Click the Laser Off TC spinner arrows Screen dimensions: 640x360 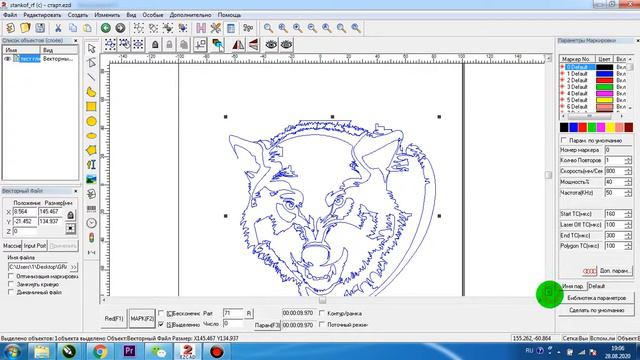pos(628,225)
